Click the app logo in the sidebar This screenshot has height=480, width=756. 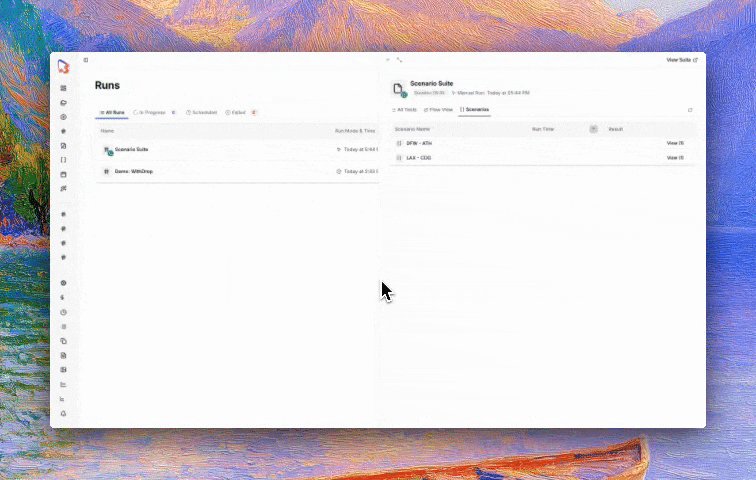pyautogui.click(x=63, y=67)
